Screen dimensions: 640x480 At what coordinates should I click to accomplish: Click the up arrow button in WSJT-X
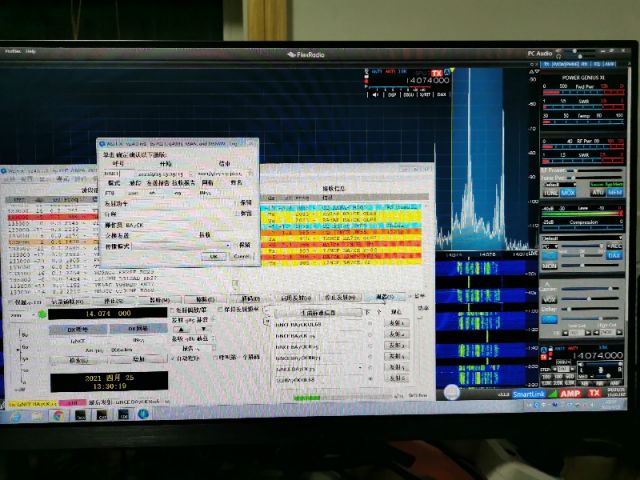click(182, 329)
